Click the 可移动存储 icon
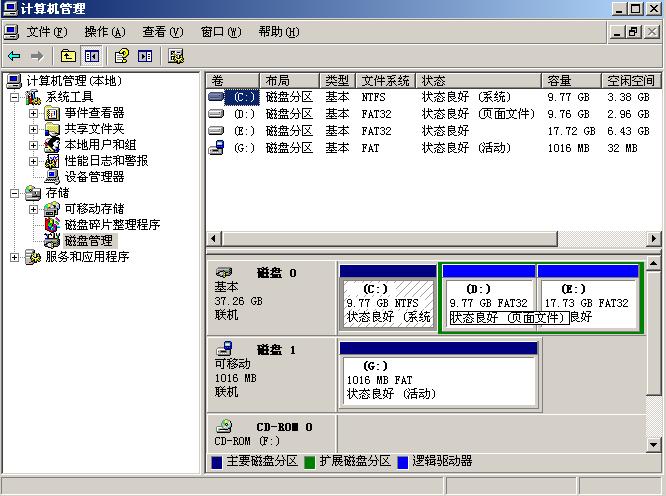 52,209
